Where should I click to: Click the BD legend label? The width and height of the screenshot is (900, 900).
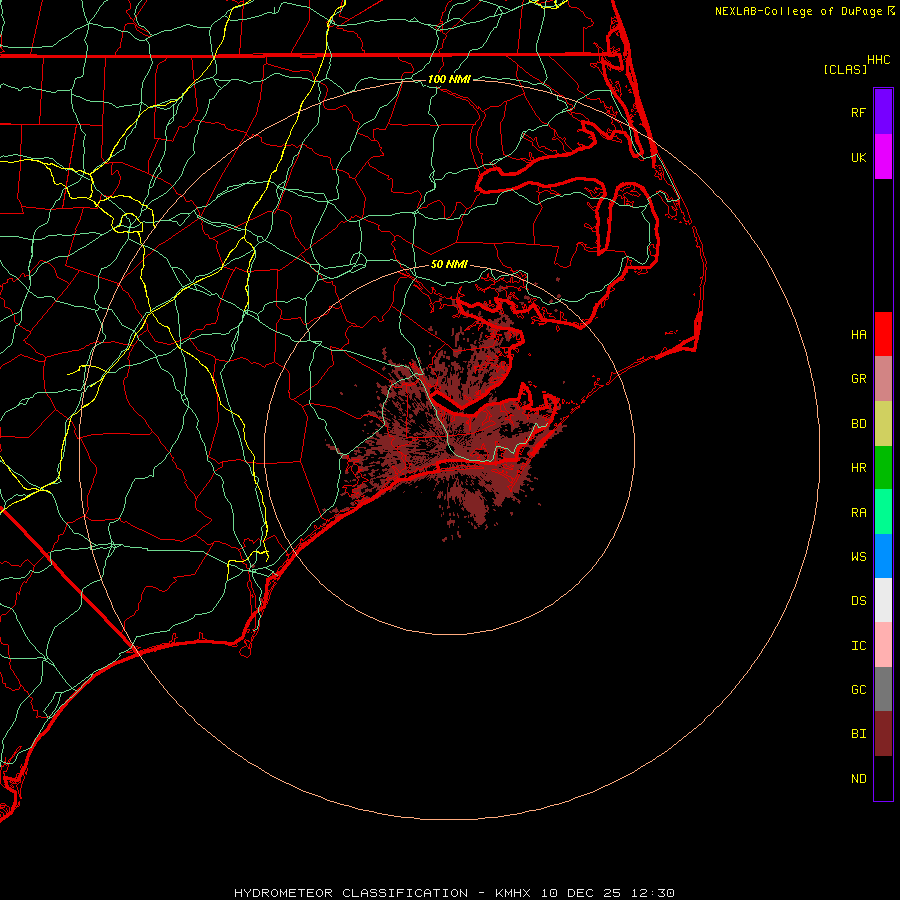tap(858, 424)
